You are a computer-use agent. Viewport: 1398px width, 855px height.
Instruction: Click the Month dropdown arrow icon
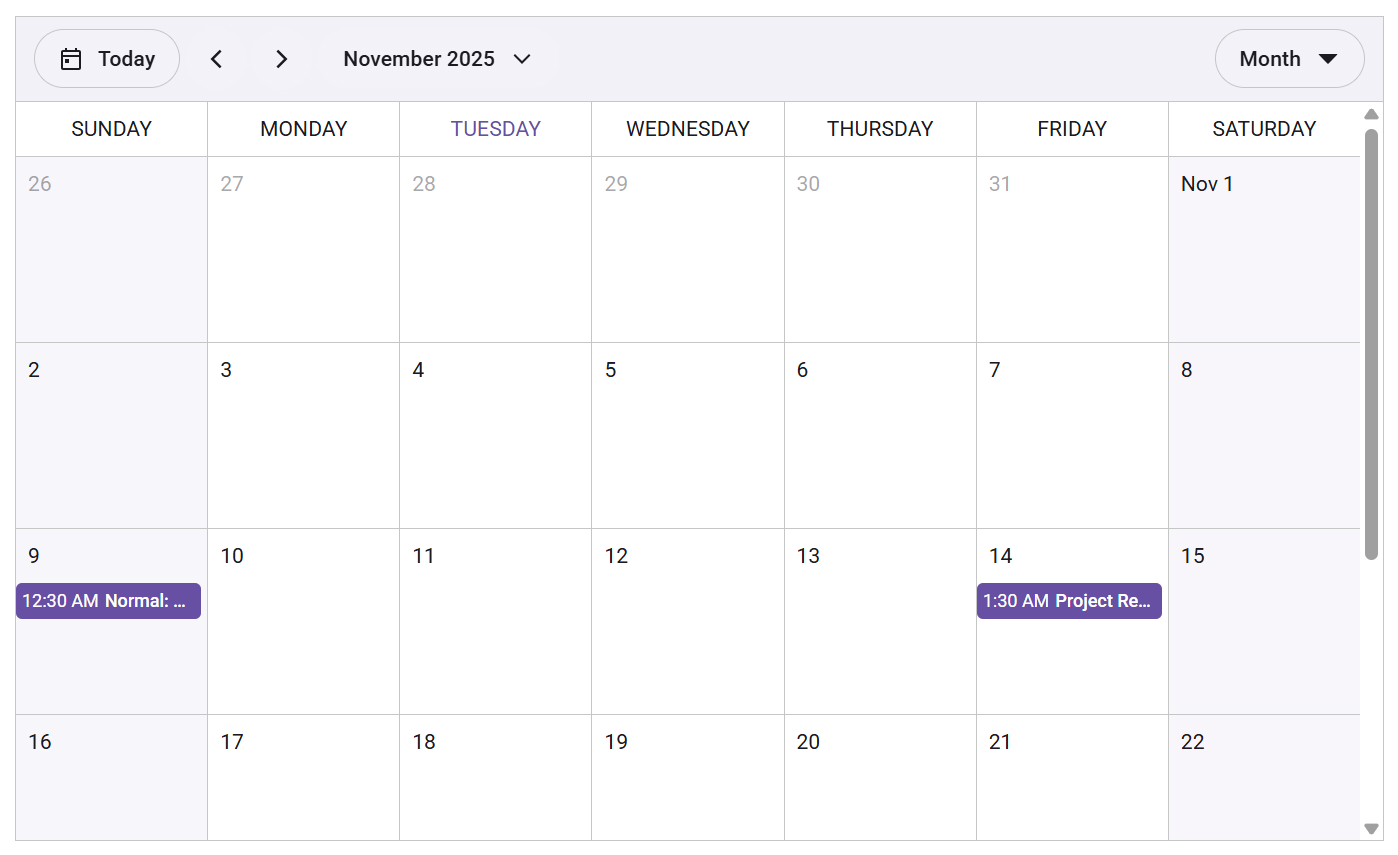[1328, 59]
